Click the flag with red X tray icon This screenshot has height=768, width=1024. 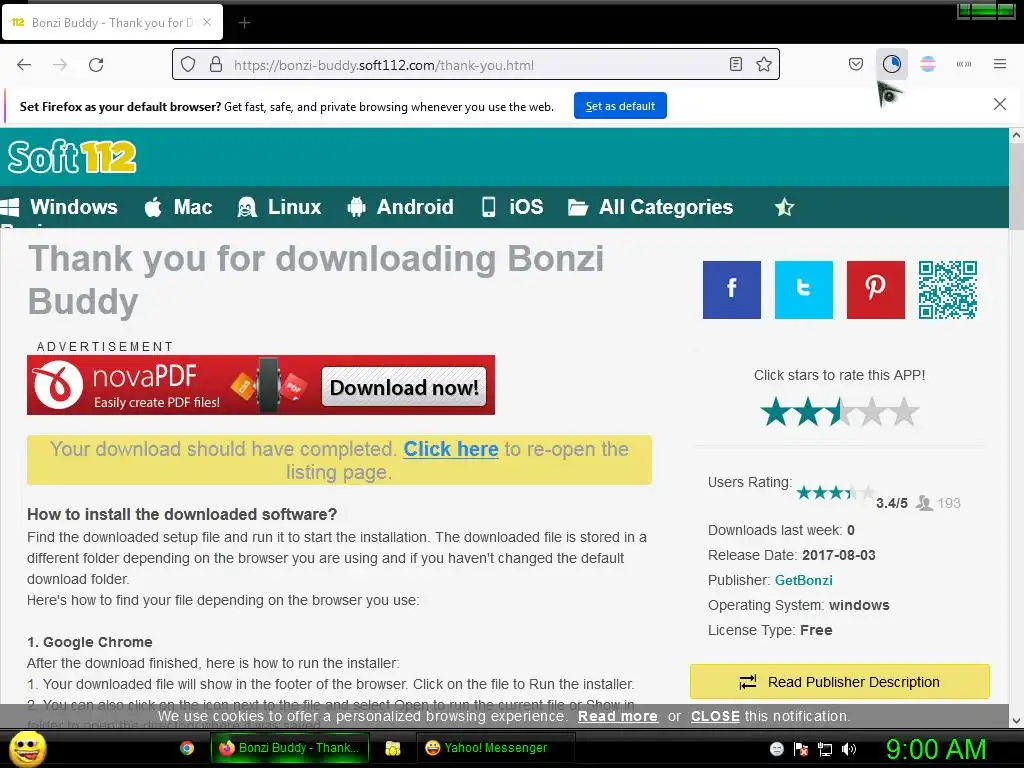(801, 749)
